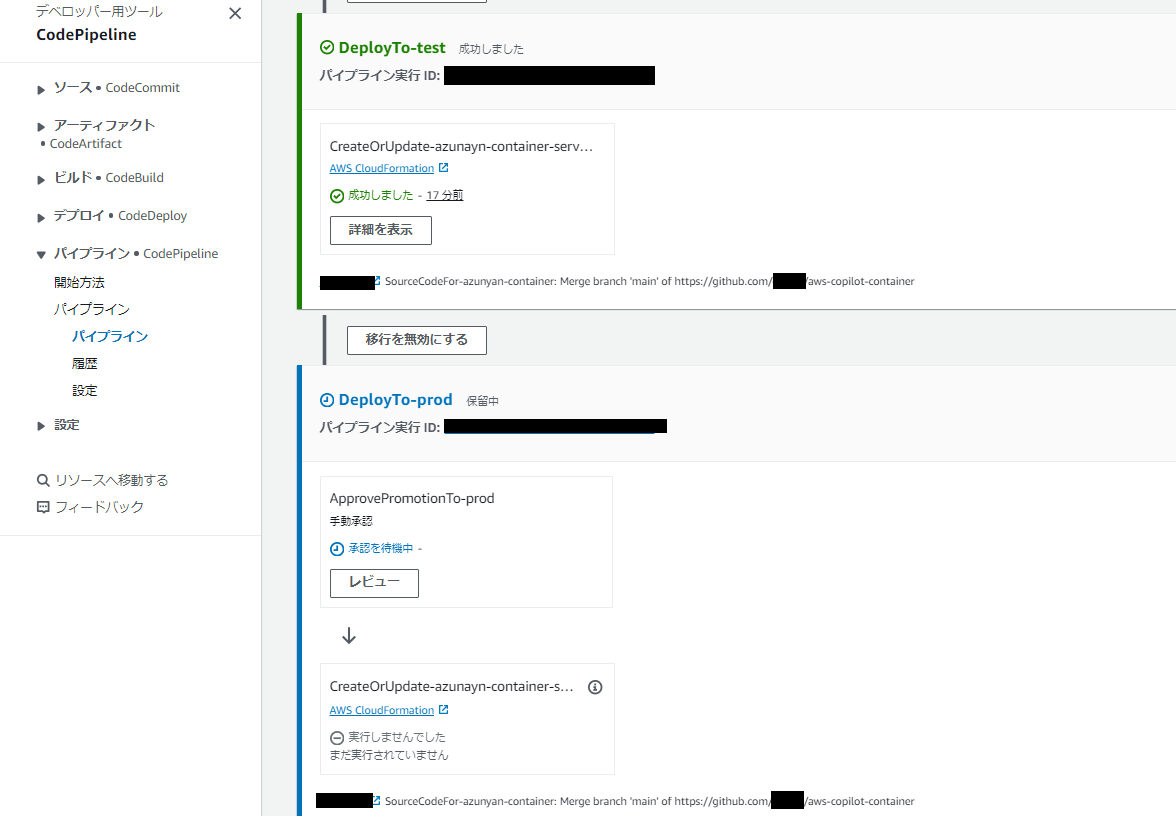
Task: Open the 履歴 menu item
Action: coord(85,364)
